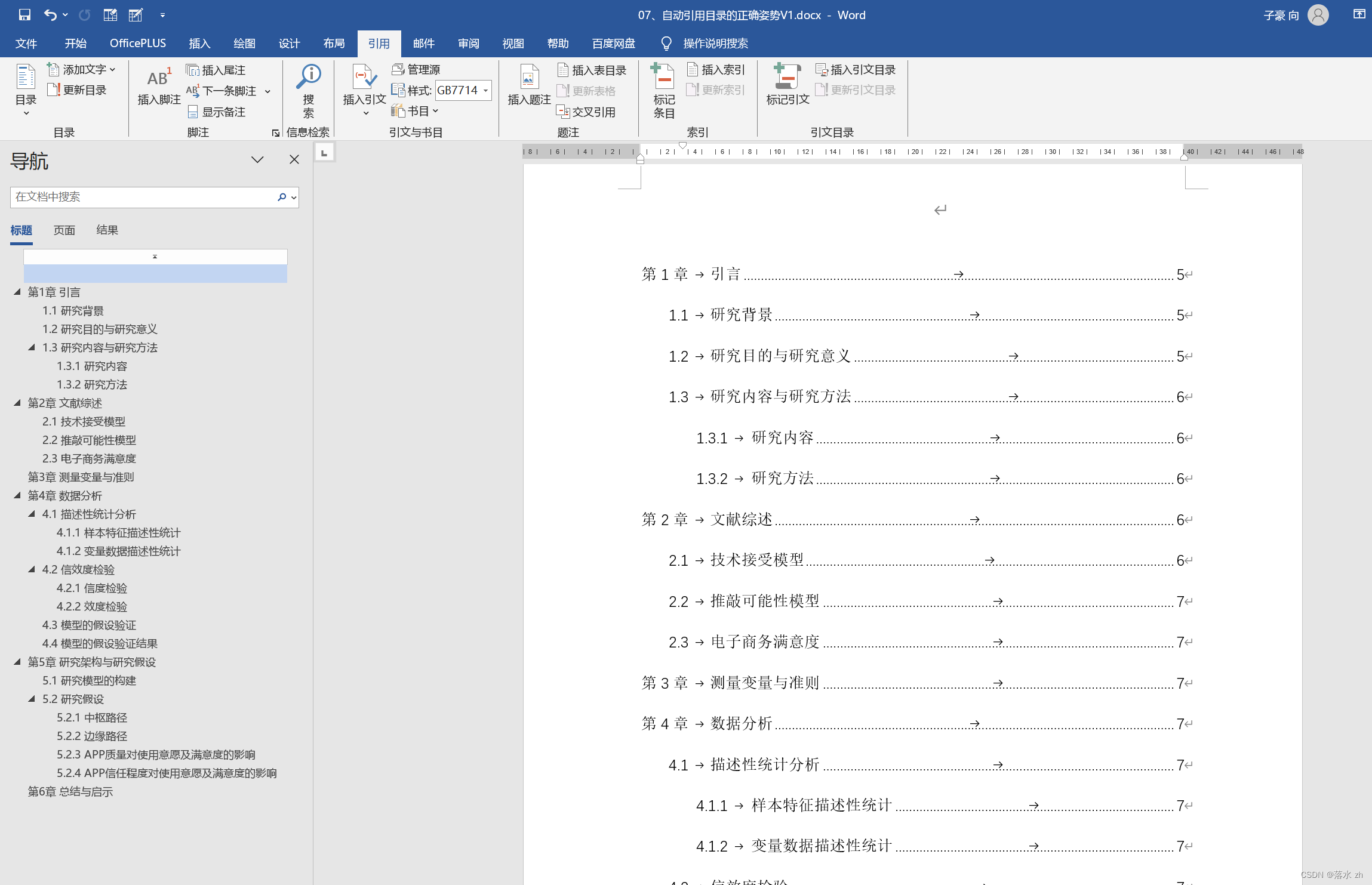Viewport: 1372px width, 885px height.
Task: Click the 更新目录 button
Action: (x=77, y=90)
